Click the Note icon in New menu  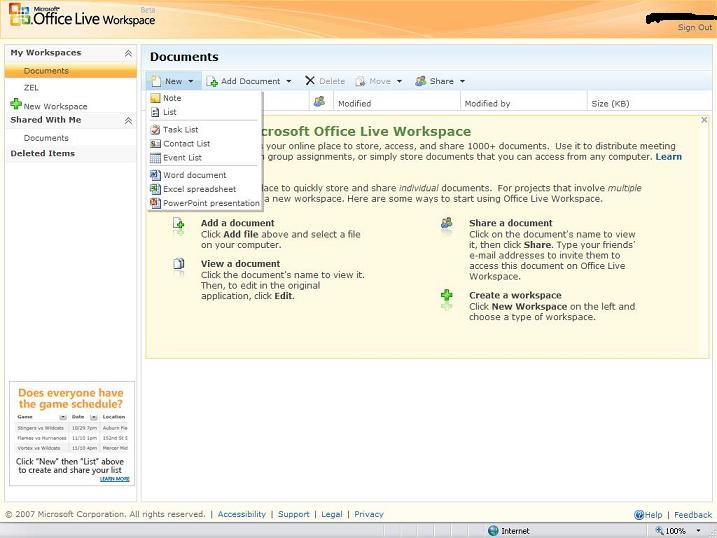(155, 98)
